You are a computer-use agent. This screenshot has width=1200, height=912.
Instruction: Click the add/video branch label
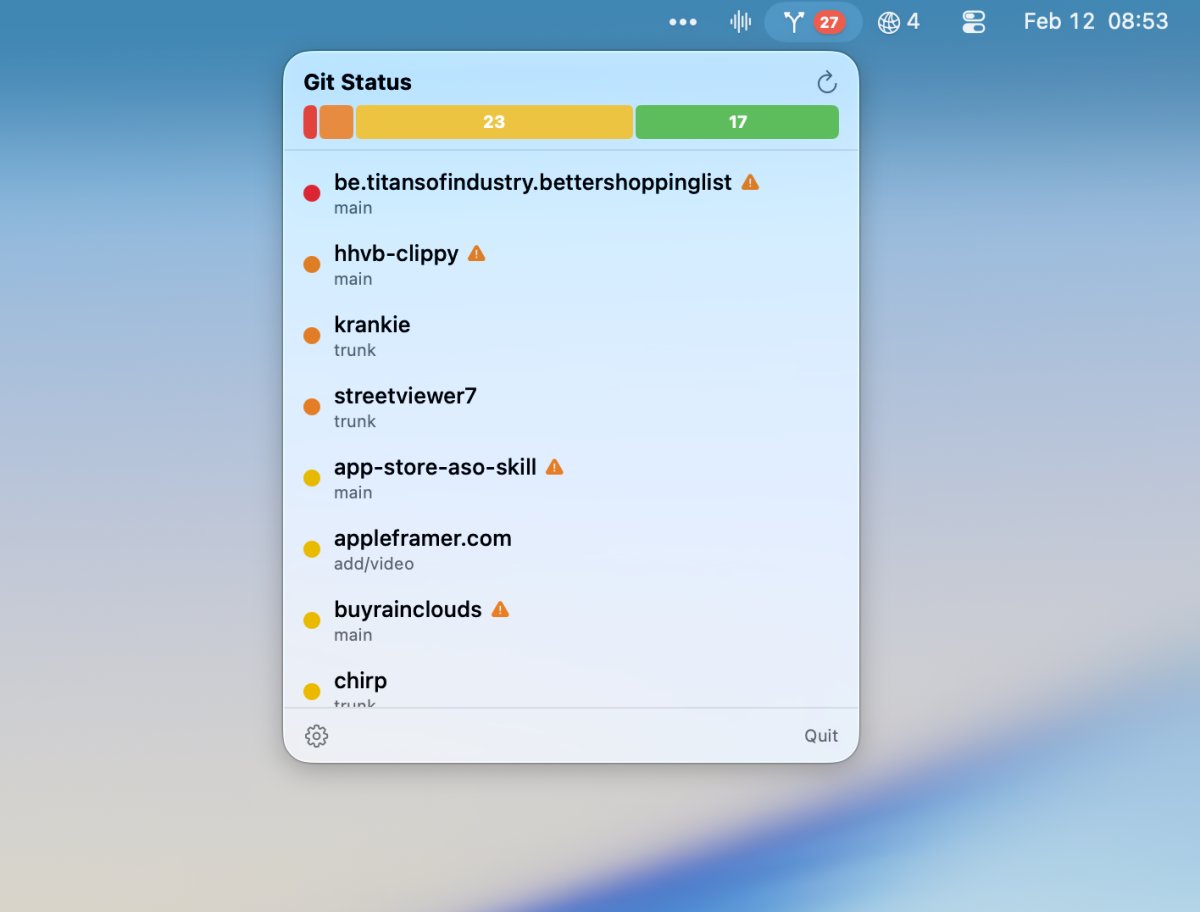(374, 564)
